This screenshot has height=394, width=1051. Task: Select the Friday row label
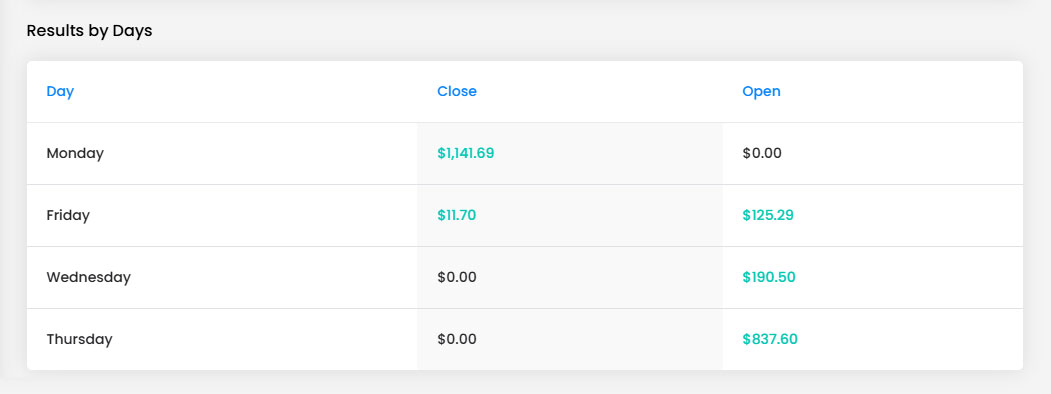68,215
